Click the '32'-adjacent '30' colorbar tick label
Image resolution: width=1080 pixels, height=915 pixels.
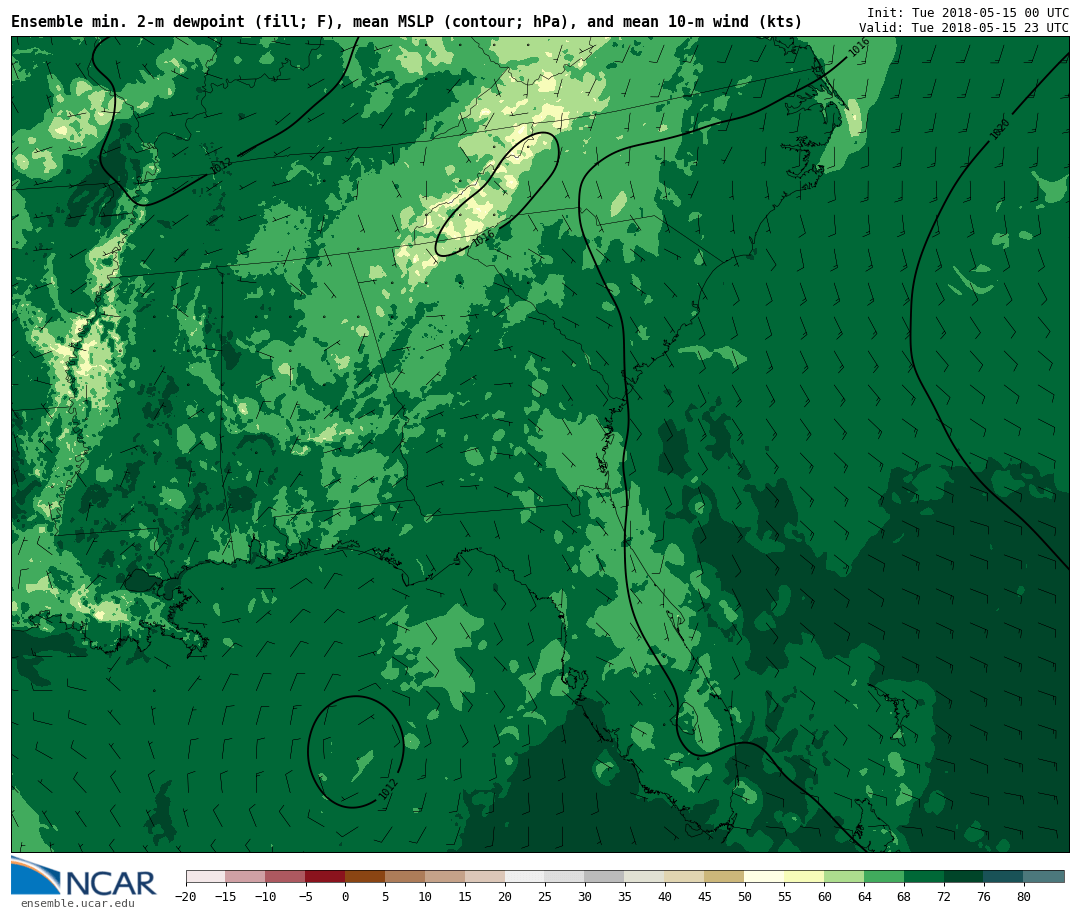585,896
